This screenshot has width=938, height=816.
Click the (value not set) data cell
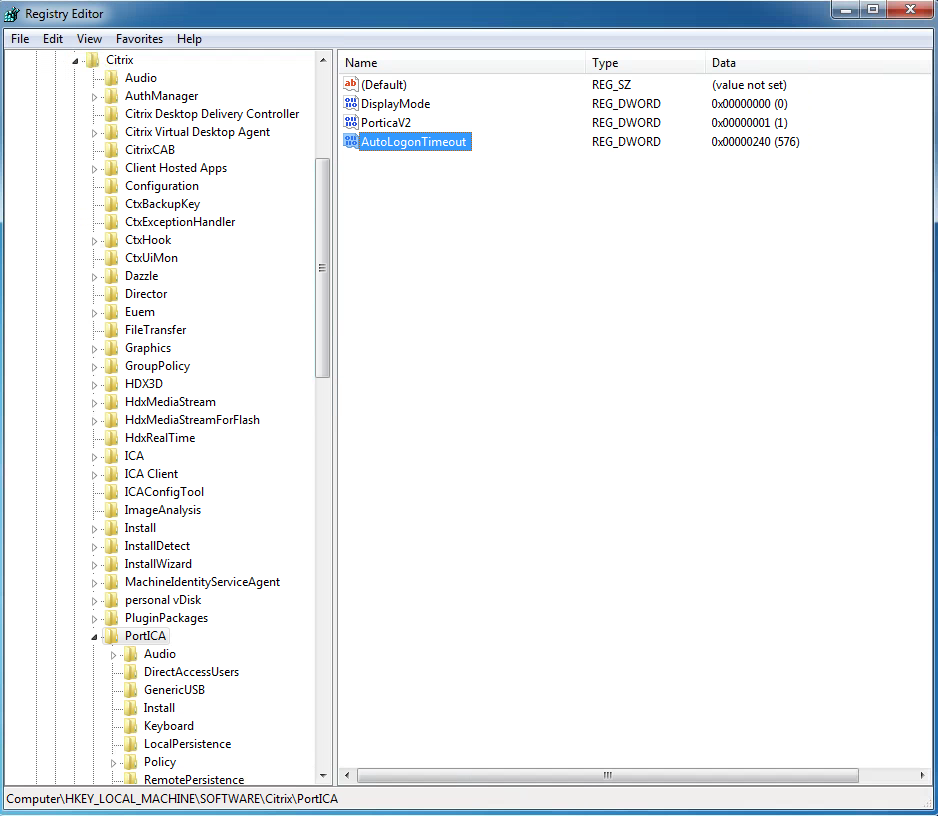[749, 84]
